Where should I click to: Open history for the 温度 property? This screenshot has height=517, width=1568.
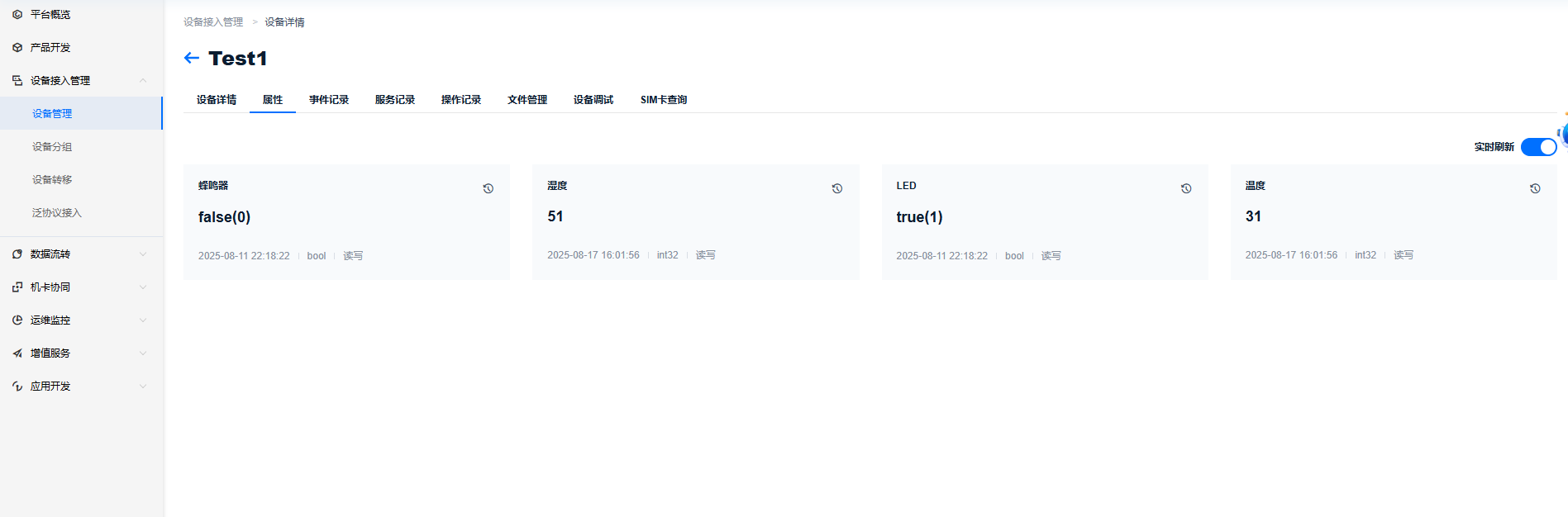pos(1534,188)
